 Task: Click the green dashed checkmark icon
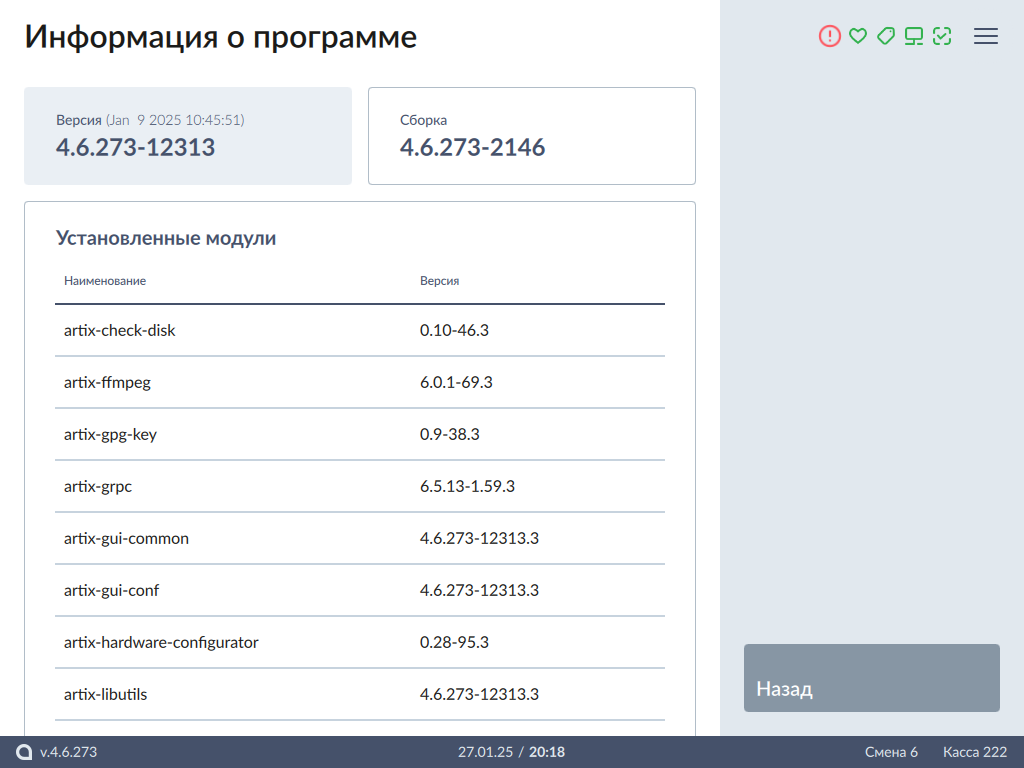pyautogui.click(x=941, y=36)
